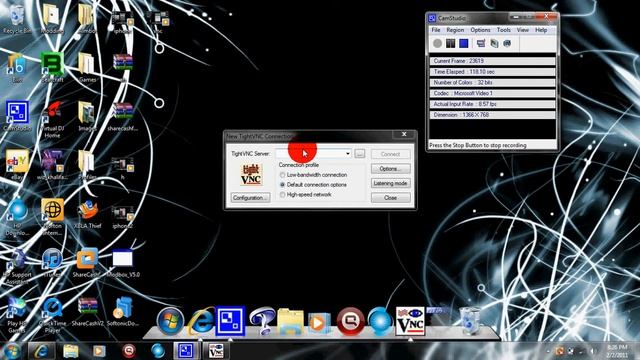This screenshot has width=640, height=360.
Task: Open the CamStudio View menu
Action: pyautogui.click(x=523, y=30)
